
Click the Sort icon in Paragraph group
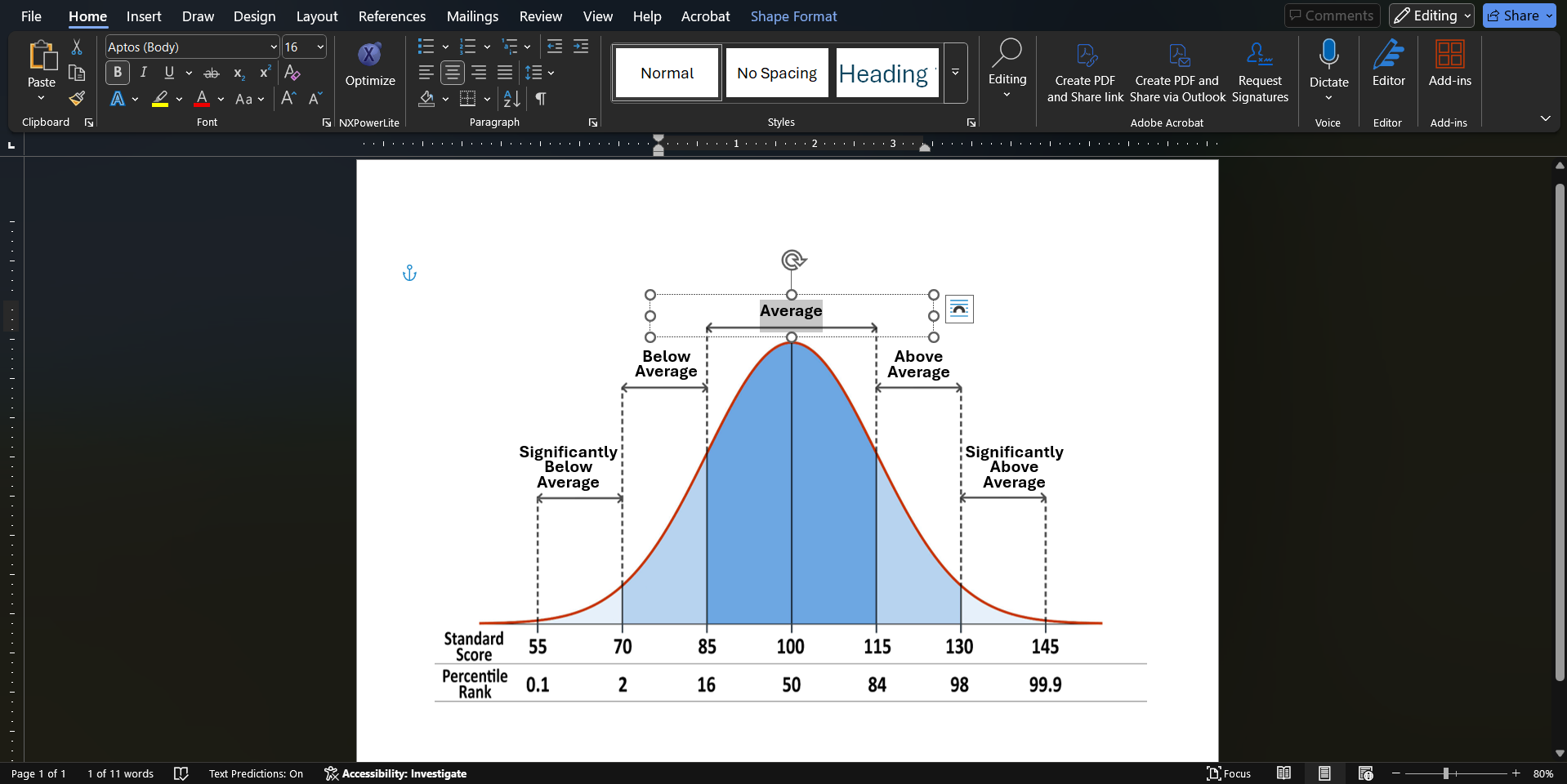click(511, 99)
